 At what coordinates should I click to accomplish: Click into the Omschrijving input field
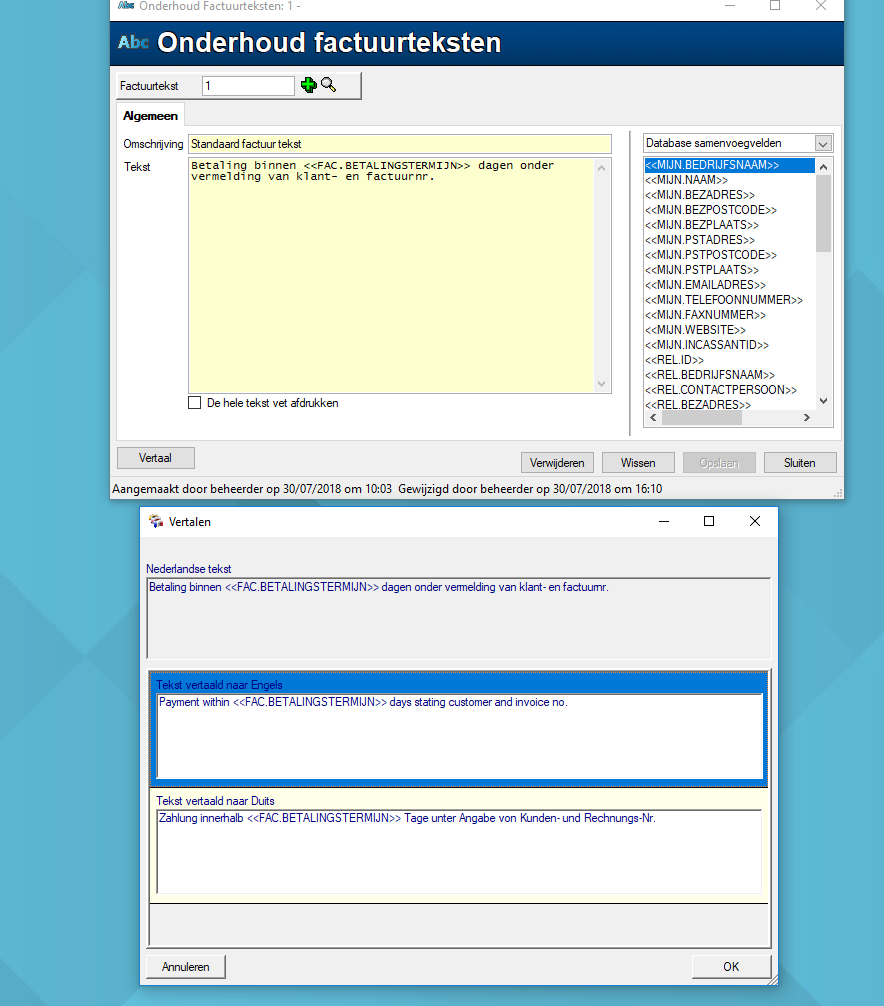click(400, 144)
